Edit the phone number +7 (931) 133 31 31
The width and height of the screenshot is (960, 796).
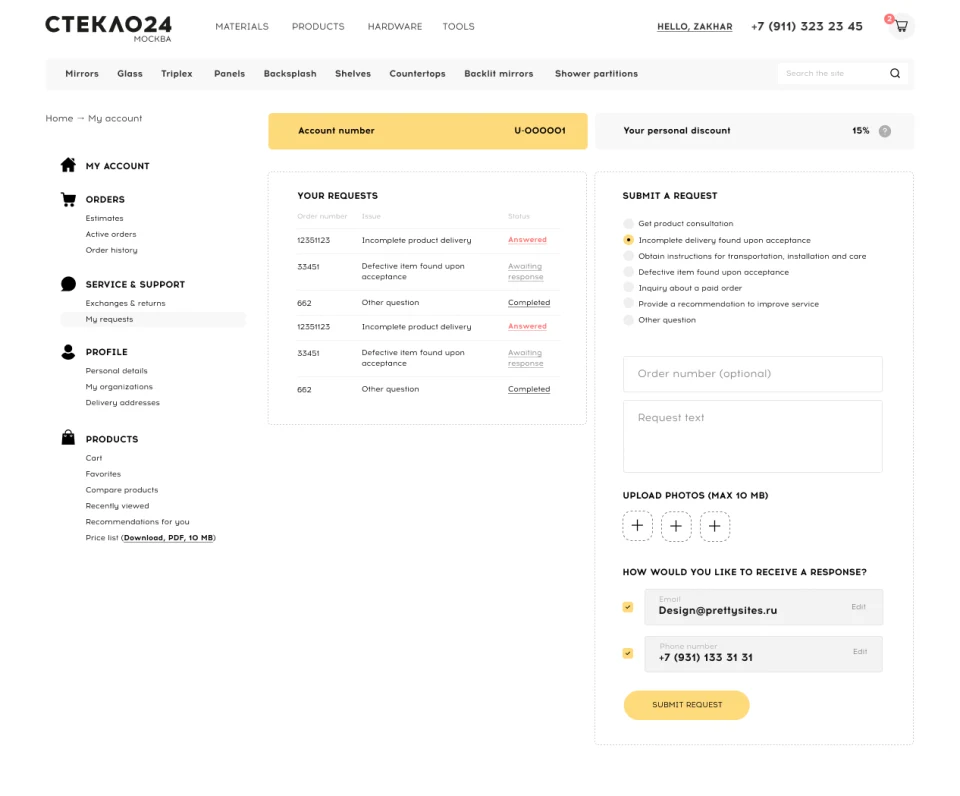860,651
